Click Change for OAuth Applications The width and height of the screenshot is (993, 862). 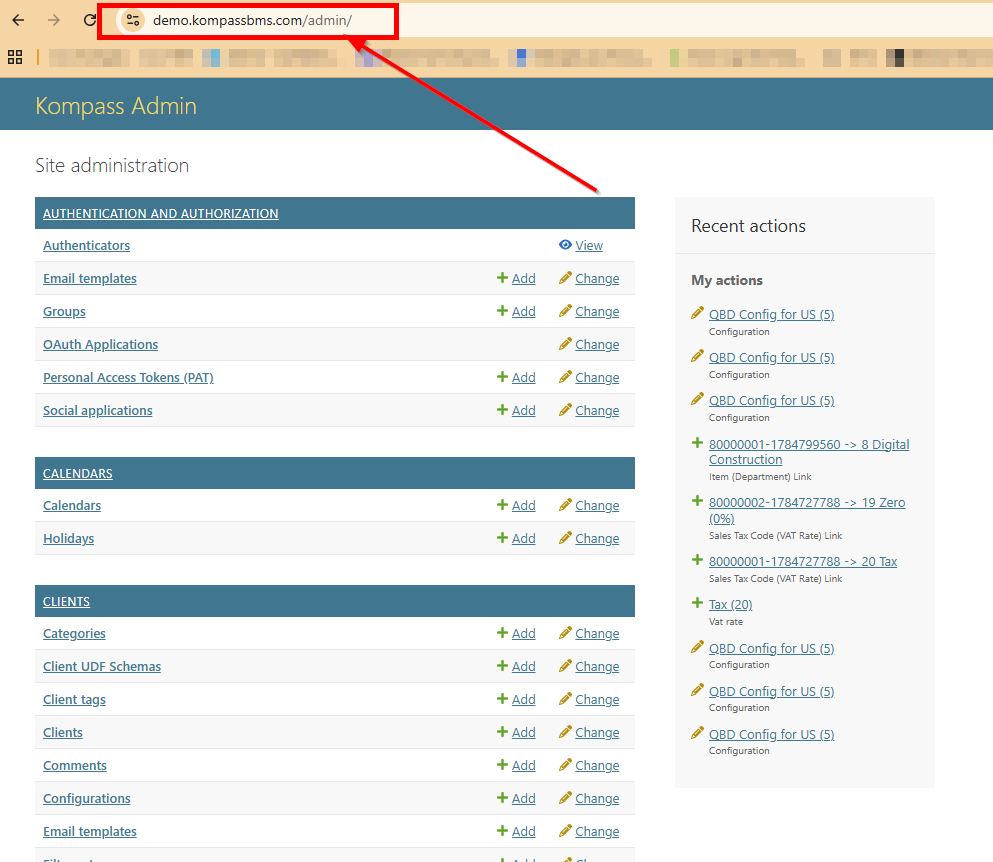point(589,345)
